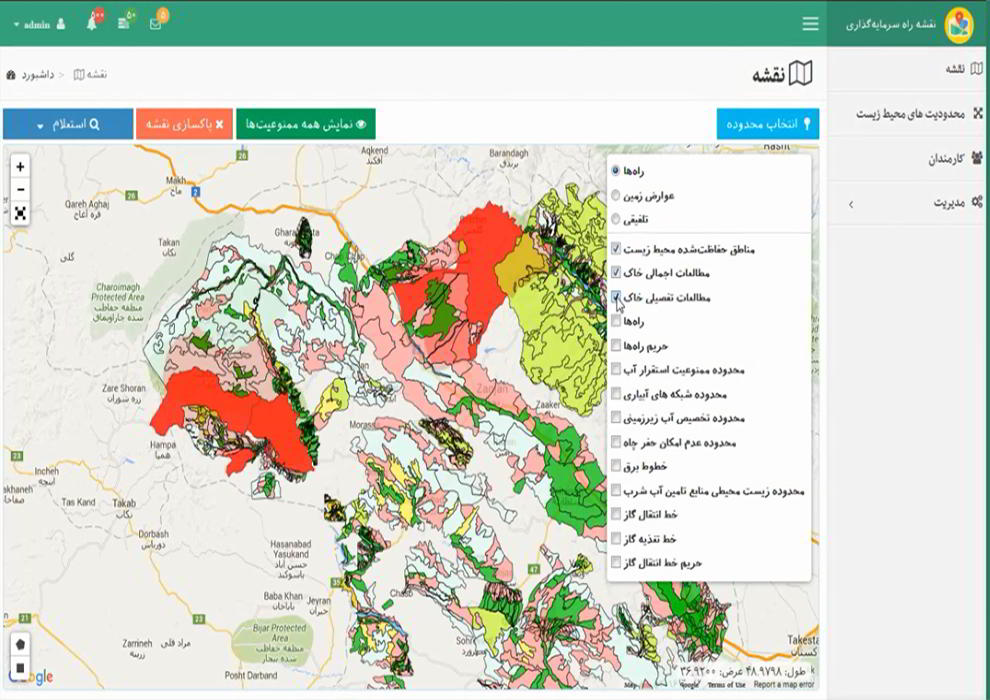The image size is (990, 700).
Task: Open the admin user dropdown
Action: point(40,25)
